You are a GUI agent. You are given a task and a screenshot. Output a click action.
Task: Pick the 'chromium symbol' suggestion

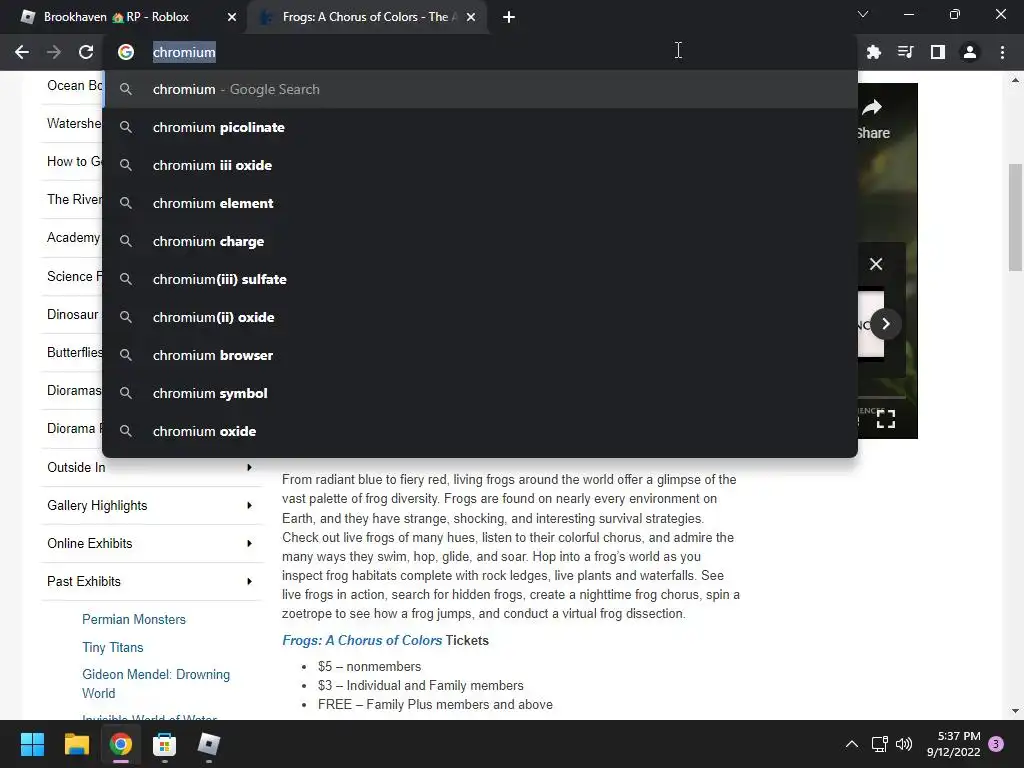pyautogui.click(x=480, y=393)
